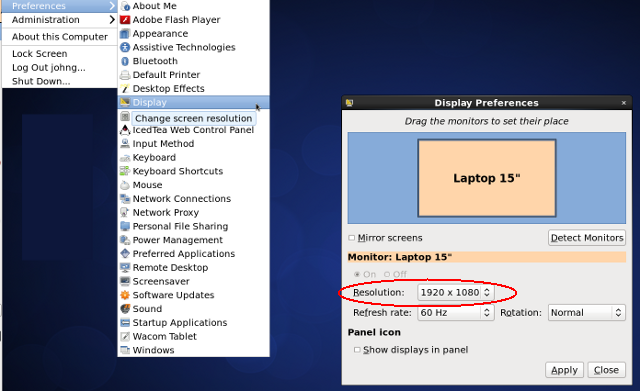
Task: Click the Apply button
Action: [564, 370]
